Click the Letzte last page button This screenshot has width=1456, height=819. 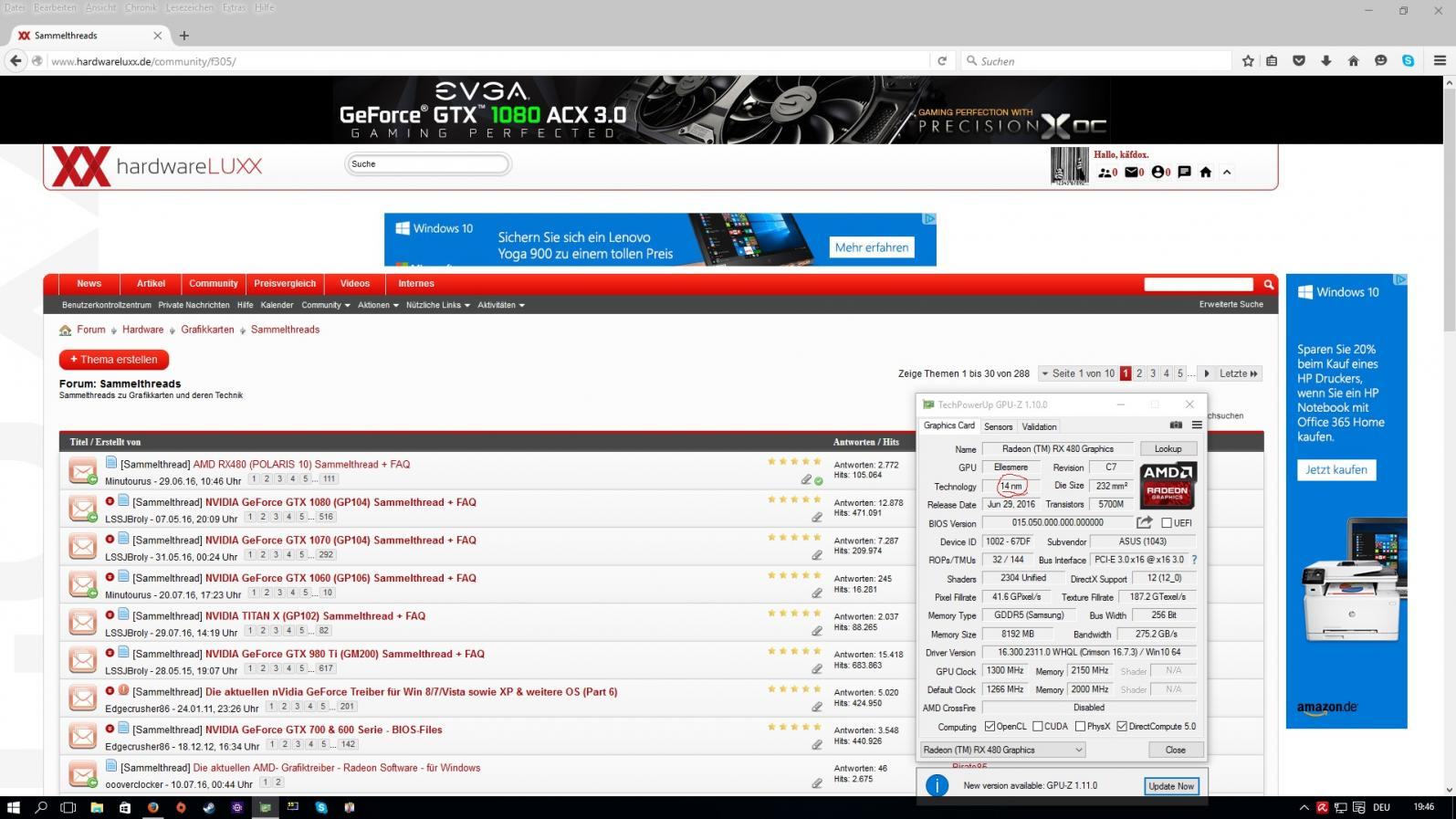point(1238,373)
